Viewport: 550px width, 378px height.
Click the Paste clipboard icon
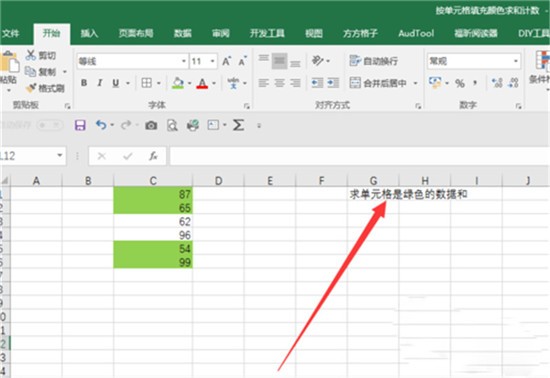click(9, 63)
